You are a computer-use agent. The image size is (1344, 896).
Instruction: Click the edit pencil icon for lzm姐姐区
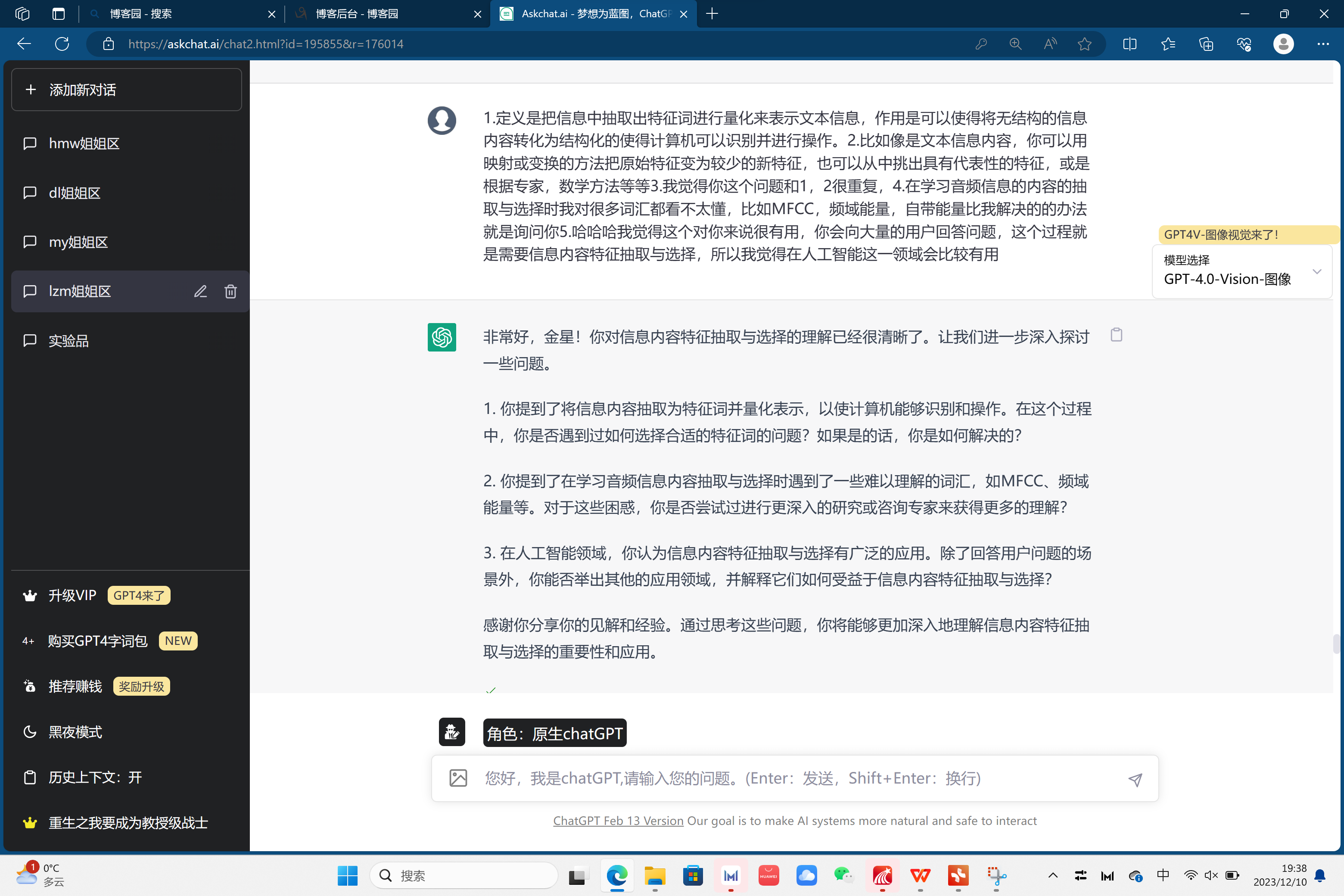(200, 292)
